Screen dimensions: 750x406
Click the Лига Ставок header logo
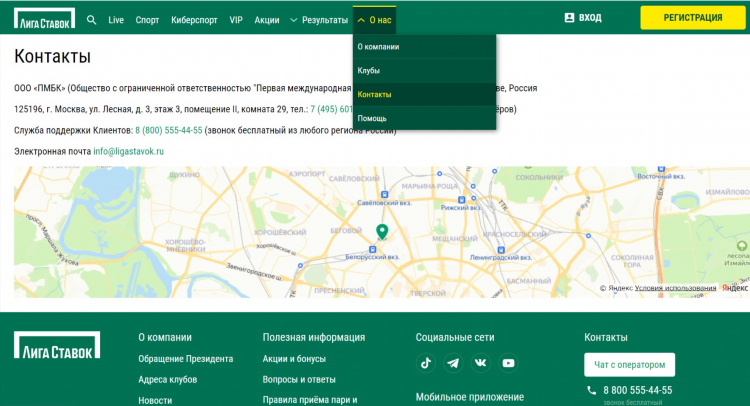tap(44, 18)
